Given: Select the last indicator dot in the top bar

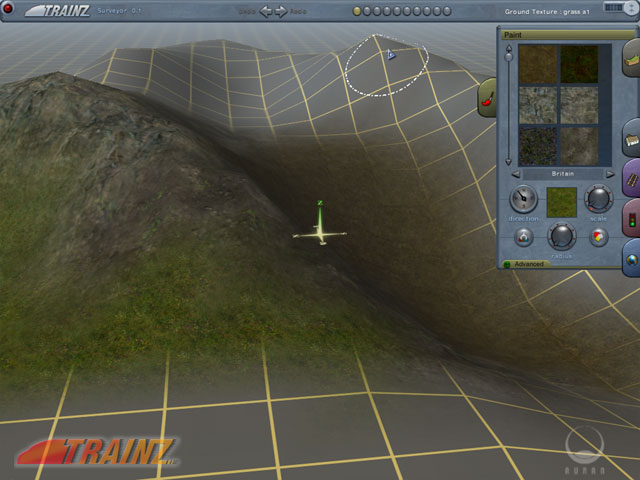Looking at the screenshot, I should click(447, 11).
